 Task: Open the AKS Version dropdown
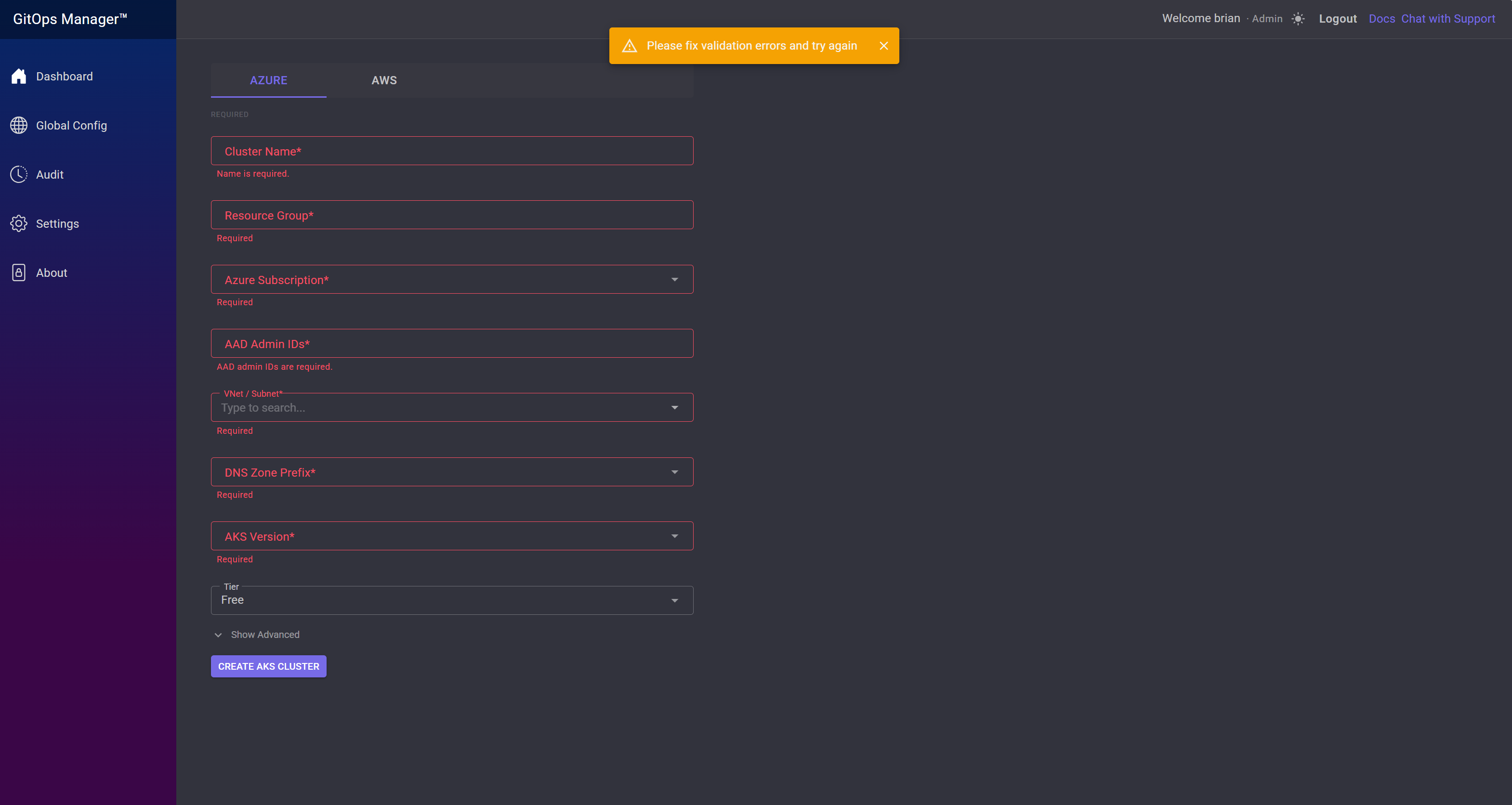click(x=452, y=536)
